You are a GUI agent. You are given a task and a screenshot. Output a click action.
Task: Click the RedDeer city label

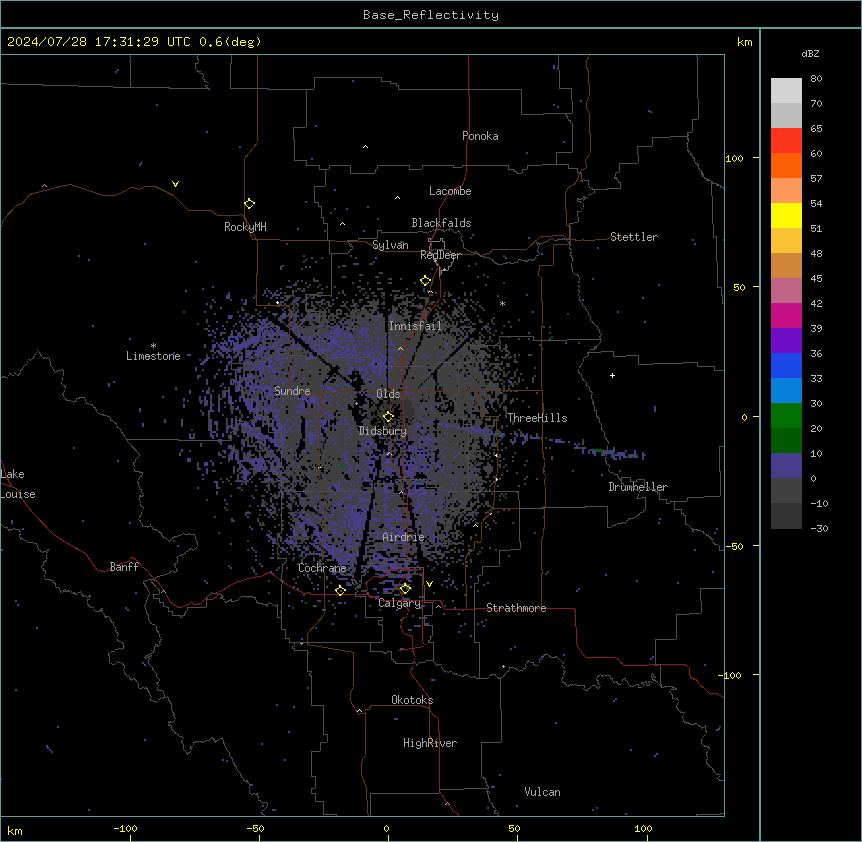[x=440, y=255]
